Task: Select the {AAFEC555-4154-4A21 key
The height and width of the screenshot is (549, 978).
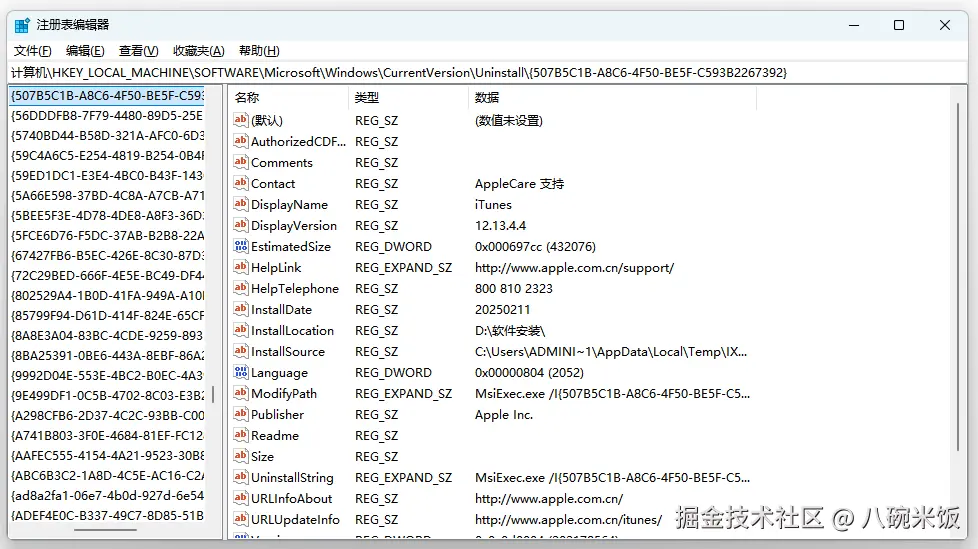Action: [x=107, y=455]
